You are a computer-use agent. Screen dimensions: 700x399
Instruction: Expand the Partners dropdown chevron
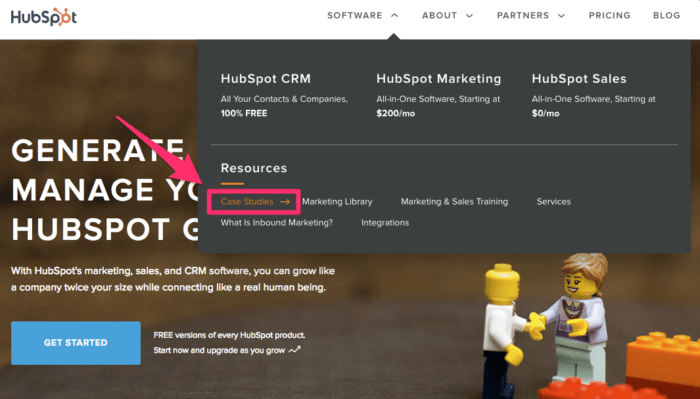[x=562, y=16]
